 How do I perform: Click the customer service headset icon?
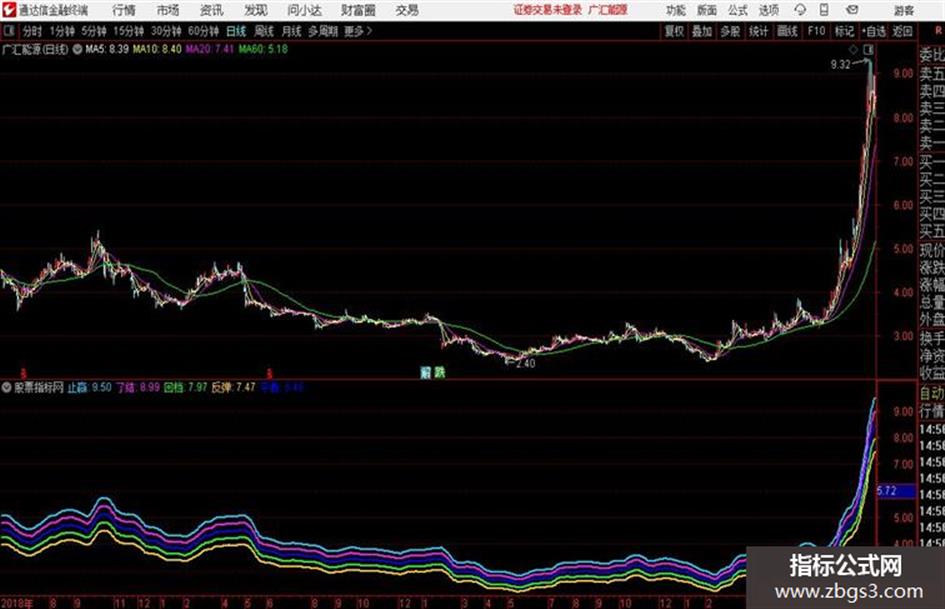click(x=800, y=10)
